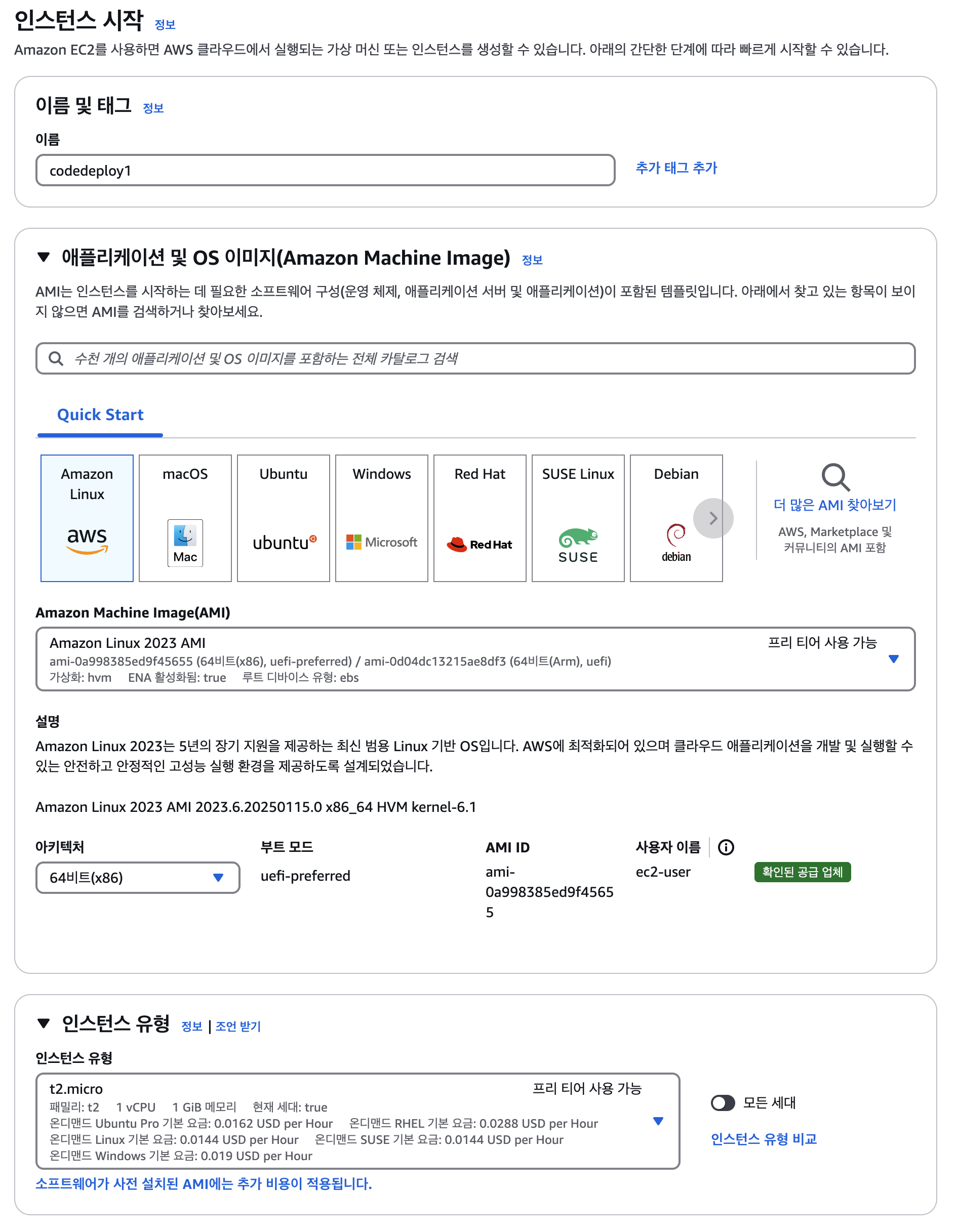Viewport: 957px width, 1232px height.
Task: Open 정보 link next to 인스턴스 시작
Action: pyautogui.click(x=166, y=25)
